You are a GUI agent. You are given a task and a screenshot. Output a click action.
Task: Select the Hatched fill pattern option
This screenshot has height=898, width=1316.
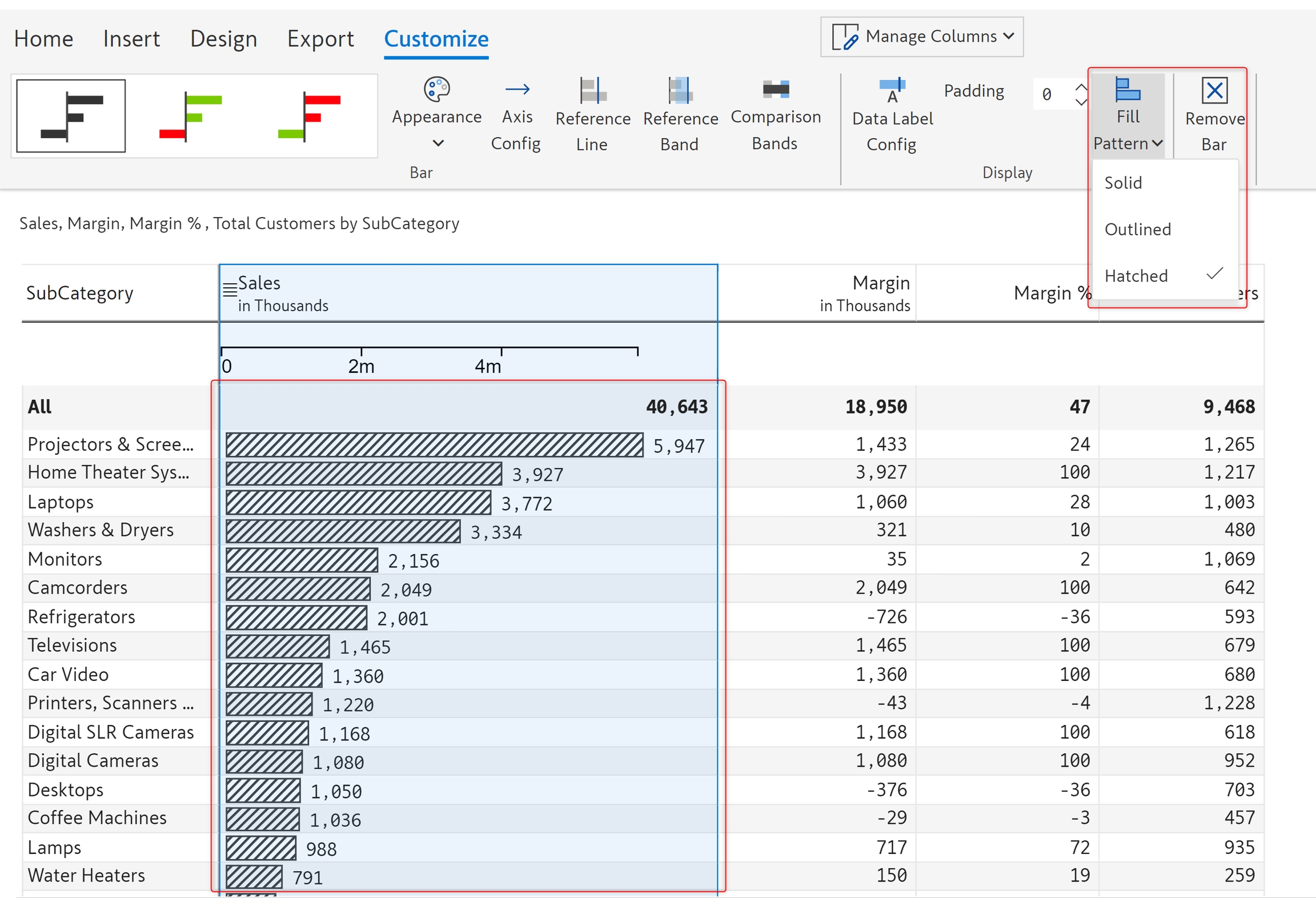click(1136, 276)
